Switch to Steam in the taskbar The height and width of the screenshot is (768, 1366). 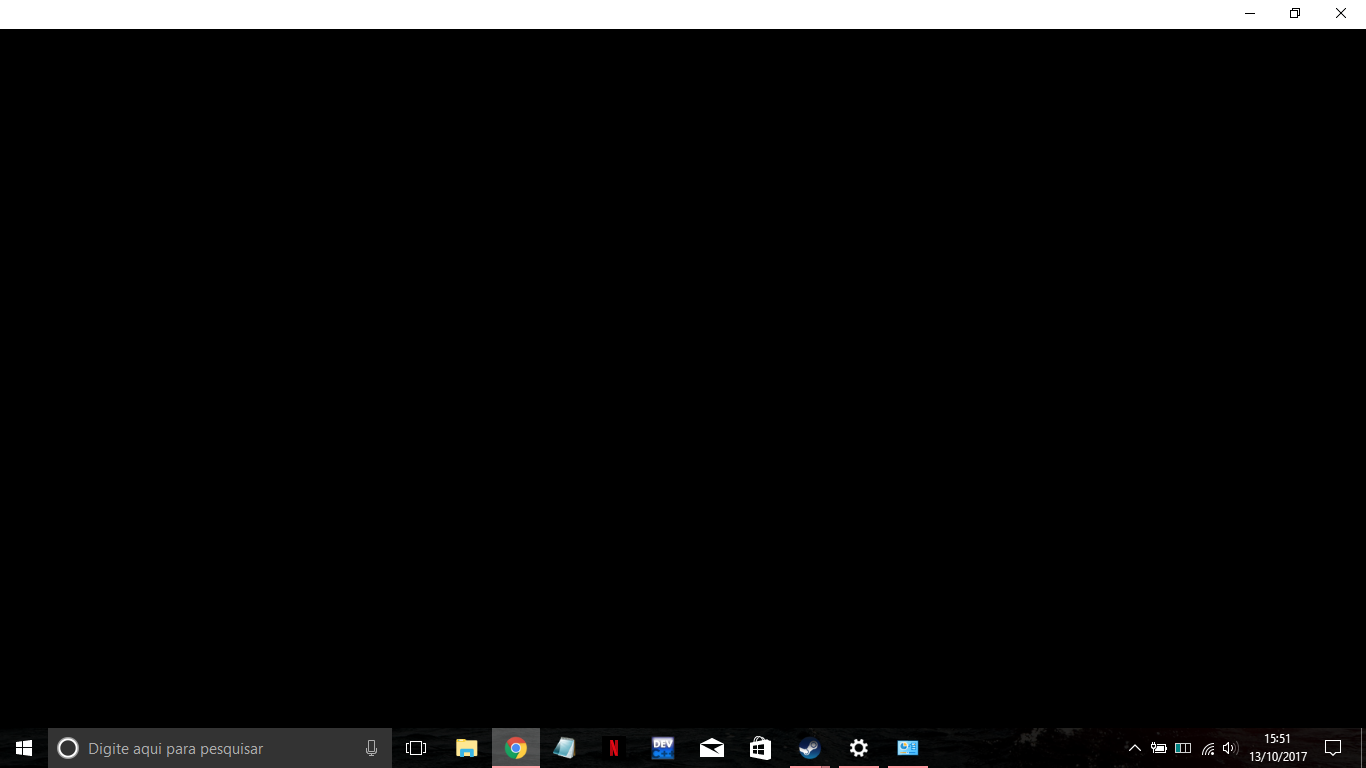[810, 748]
